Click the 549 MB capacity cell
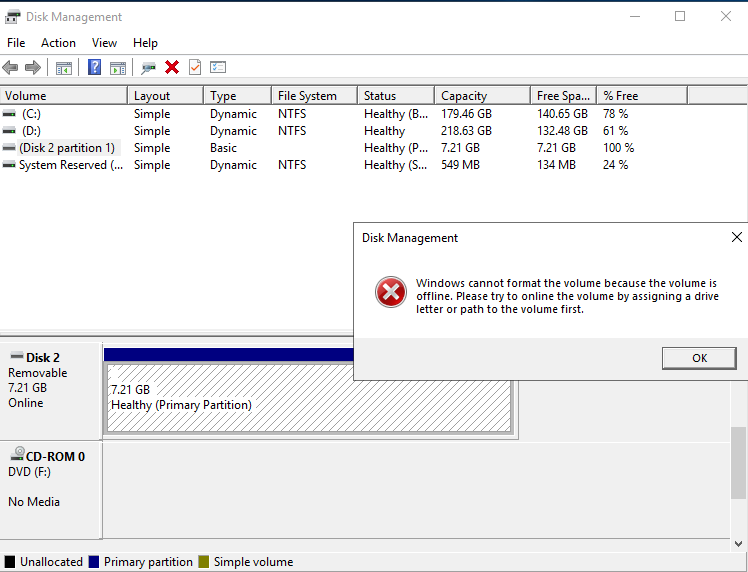This screenshot has width=748, height=572. point(460,165)
